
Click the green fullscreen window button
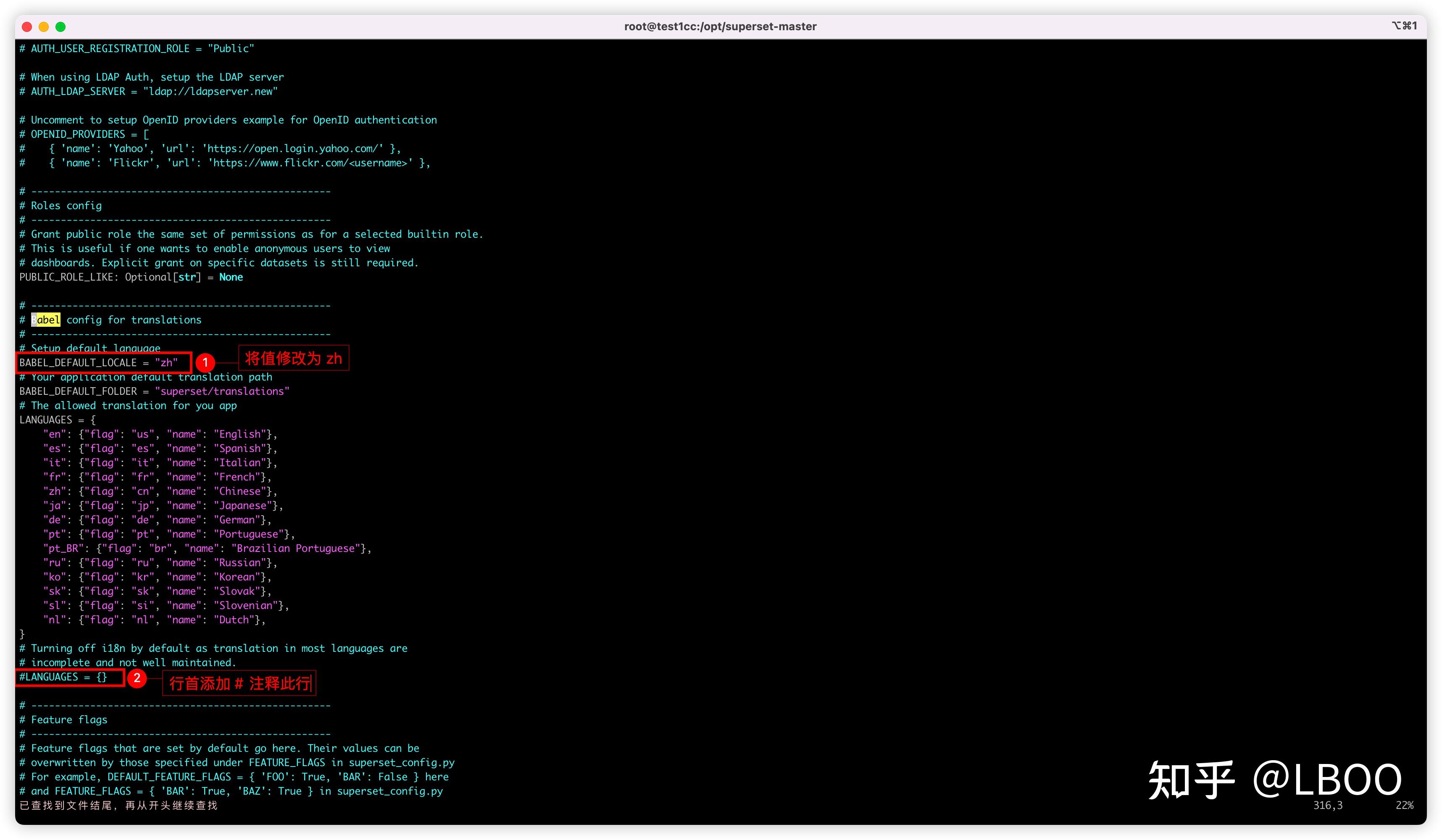pos(61,27)
